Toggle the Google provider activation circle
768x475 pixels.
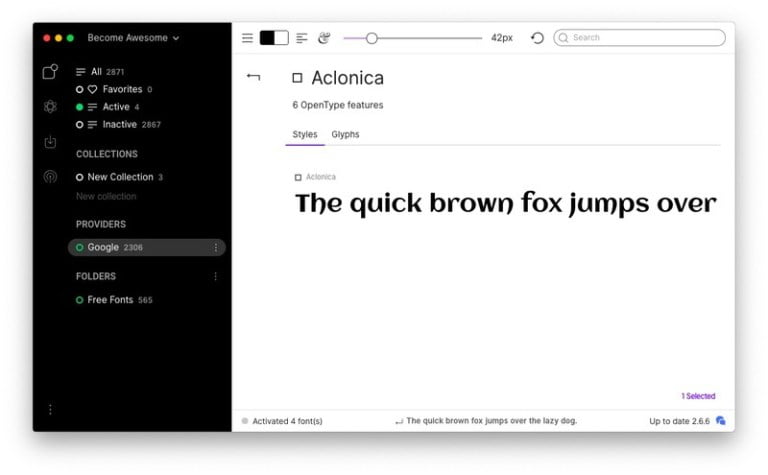point(79,247)
